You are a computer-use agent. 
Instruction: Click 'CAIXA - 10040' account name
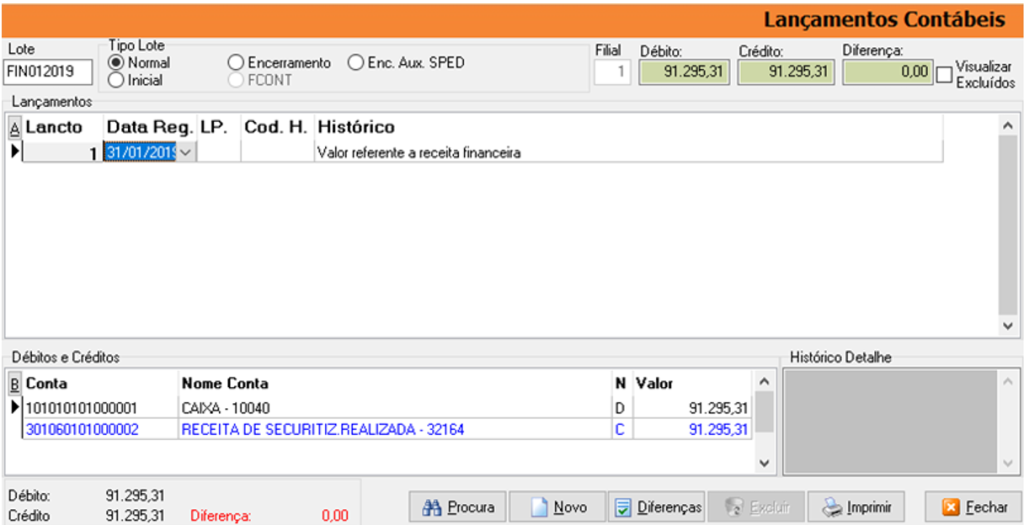pos(395,409)
